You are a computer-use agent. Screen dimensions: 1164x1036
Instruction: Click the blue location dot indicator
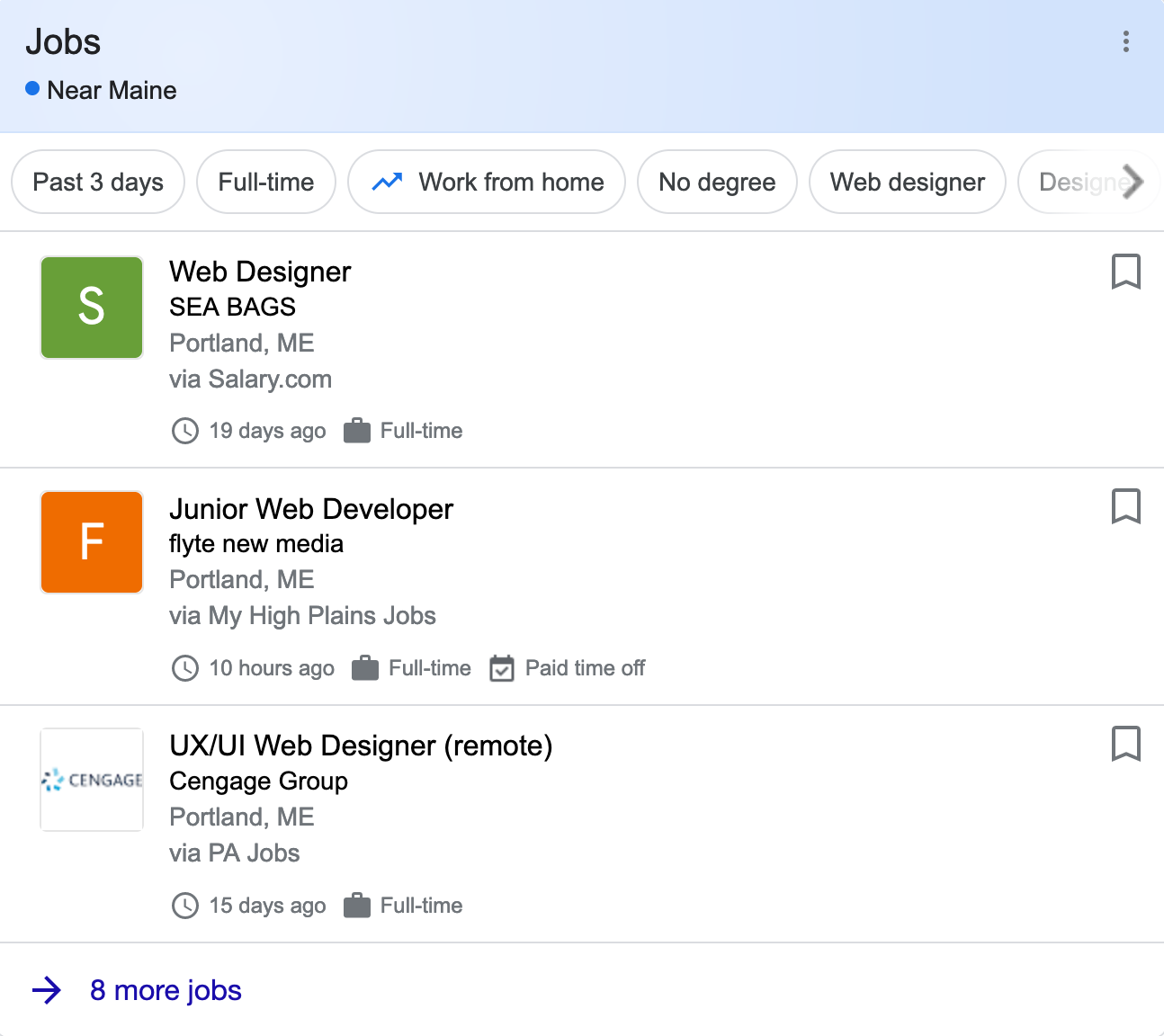pos(31,88)
